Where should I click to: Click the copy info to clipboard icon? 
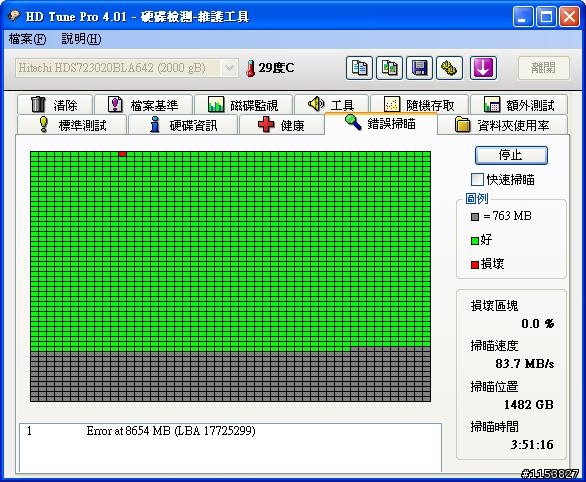coord(359,68)
